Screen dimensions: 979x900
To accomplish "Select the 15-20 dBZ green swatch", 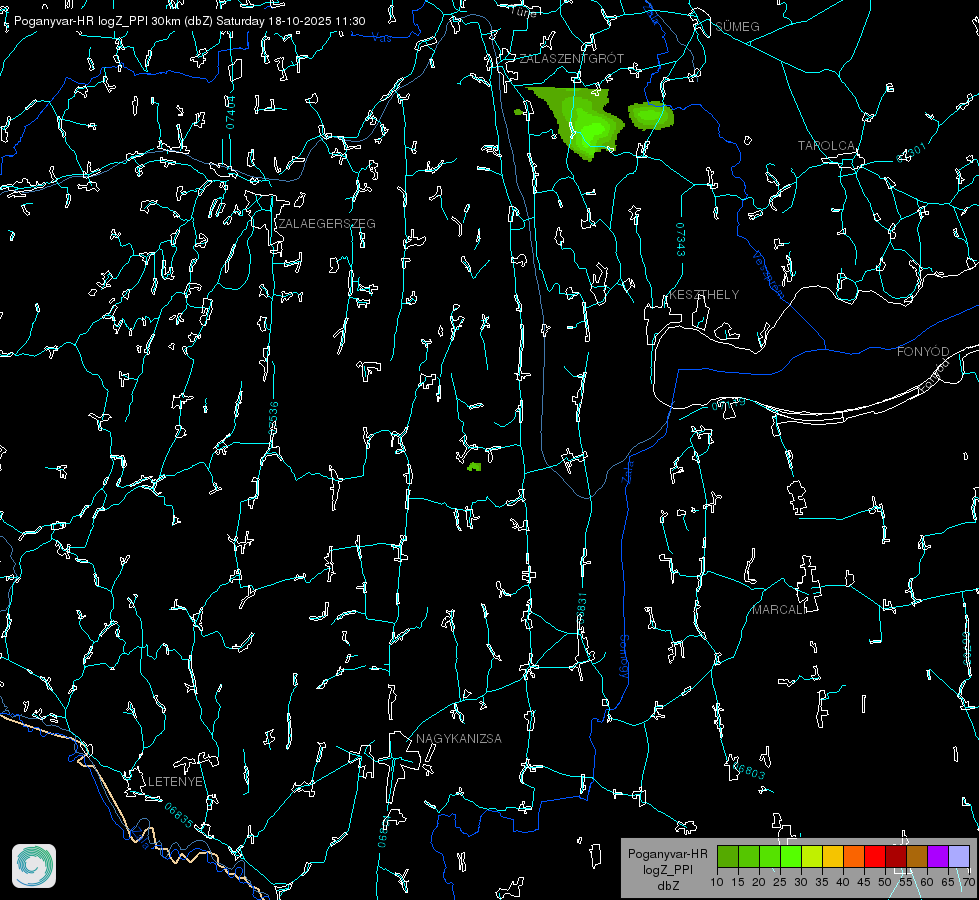I will (749, 856).
